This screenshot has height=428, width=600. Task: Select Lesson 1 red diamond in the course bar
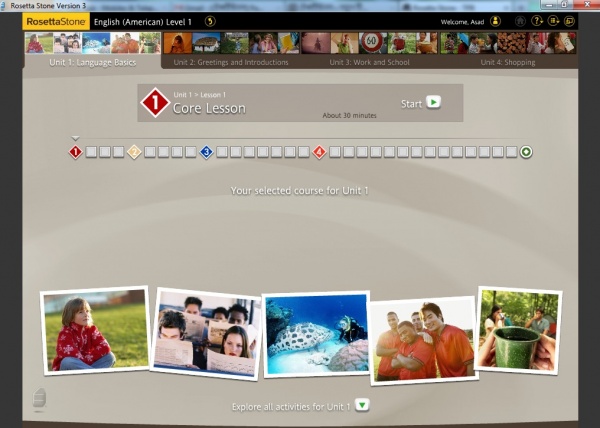pyautogui.click(x=75, y=152)
